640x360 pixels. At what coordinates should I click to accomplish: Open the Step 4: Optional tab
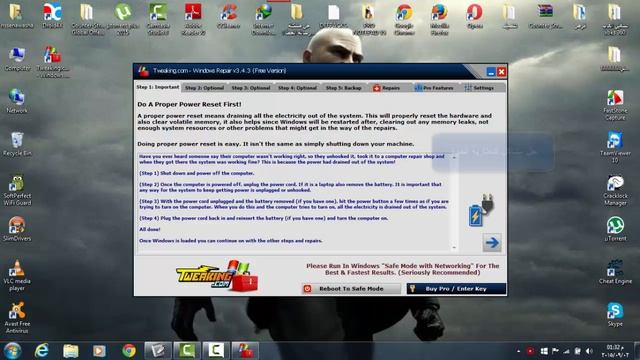point(297,88)
